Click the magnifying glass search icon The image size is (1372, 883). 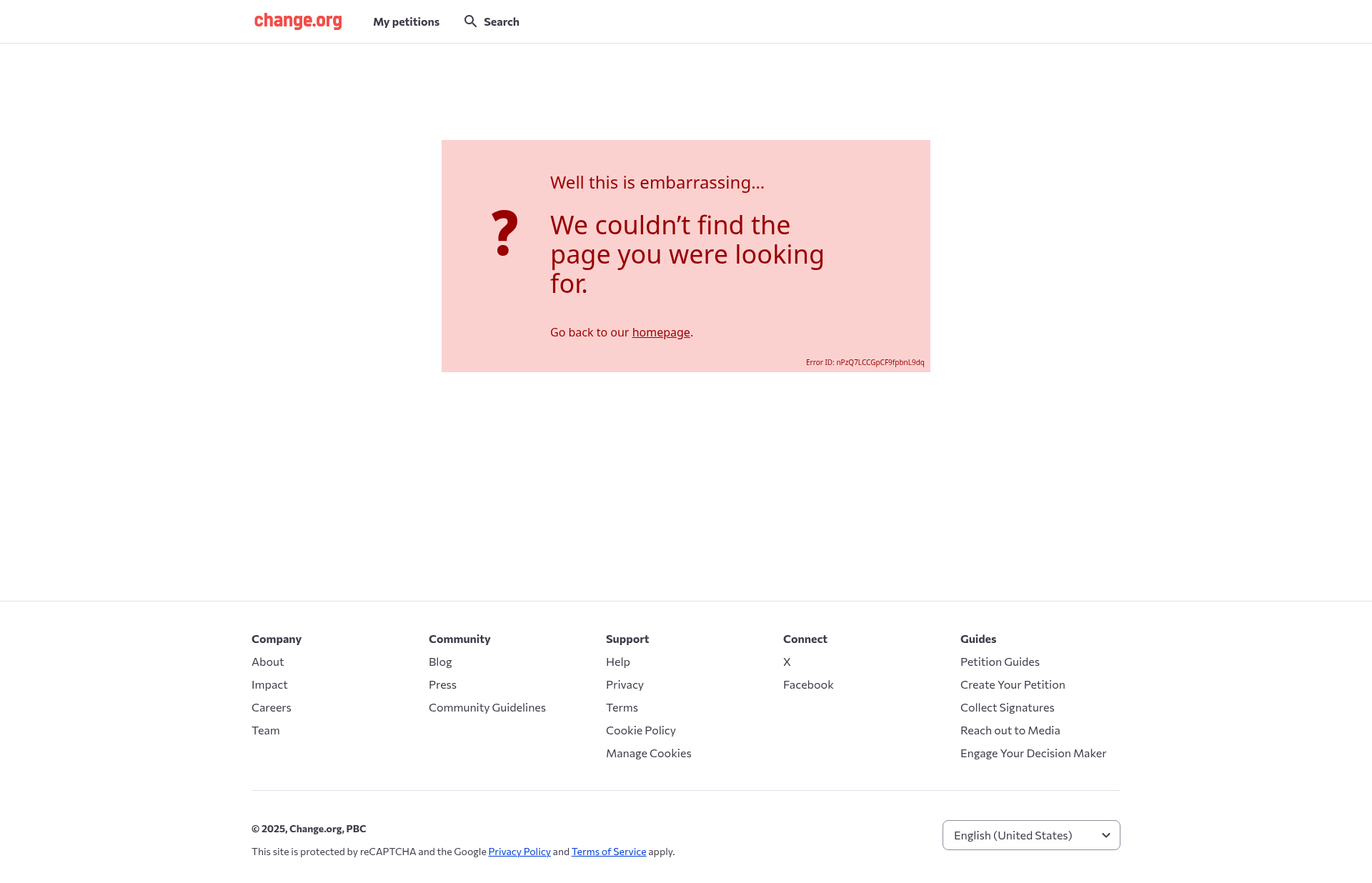[x=470, y=21]
